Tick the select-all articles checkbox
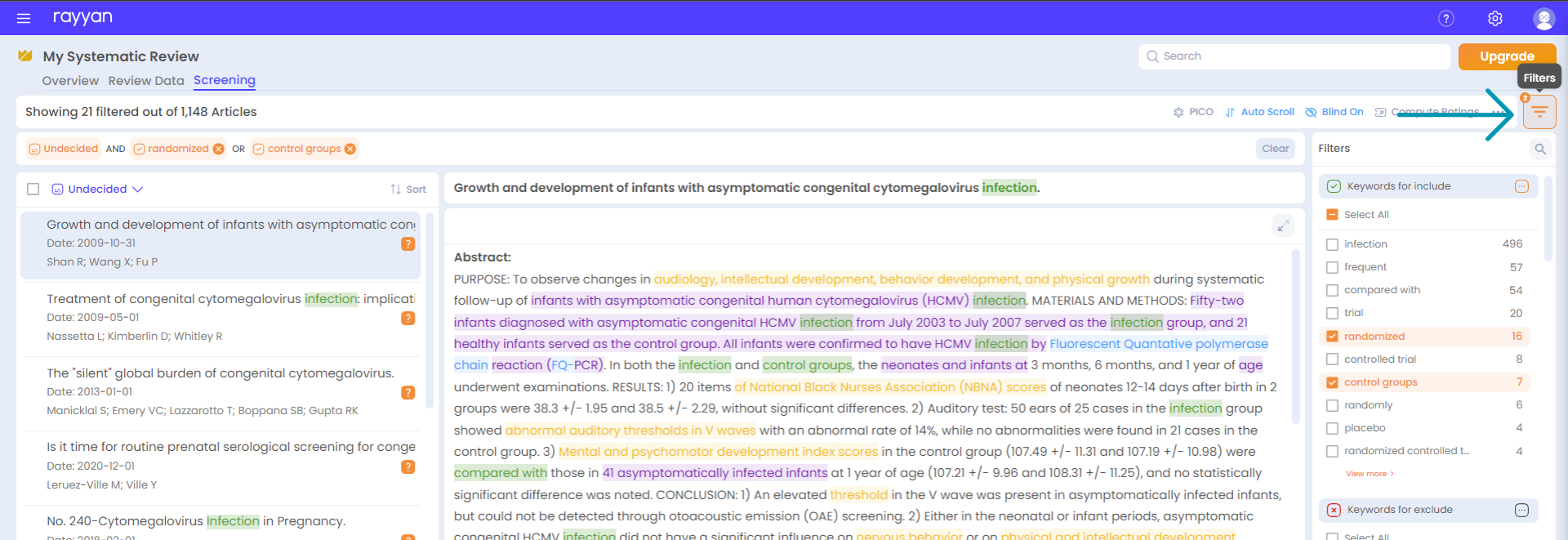 coord(33,190)
